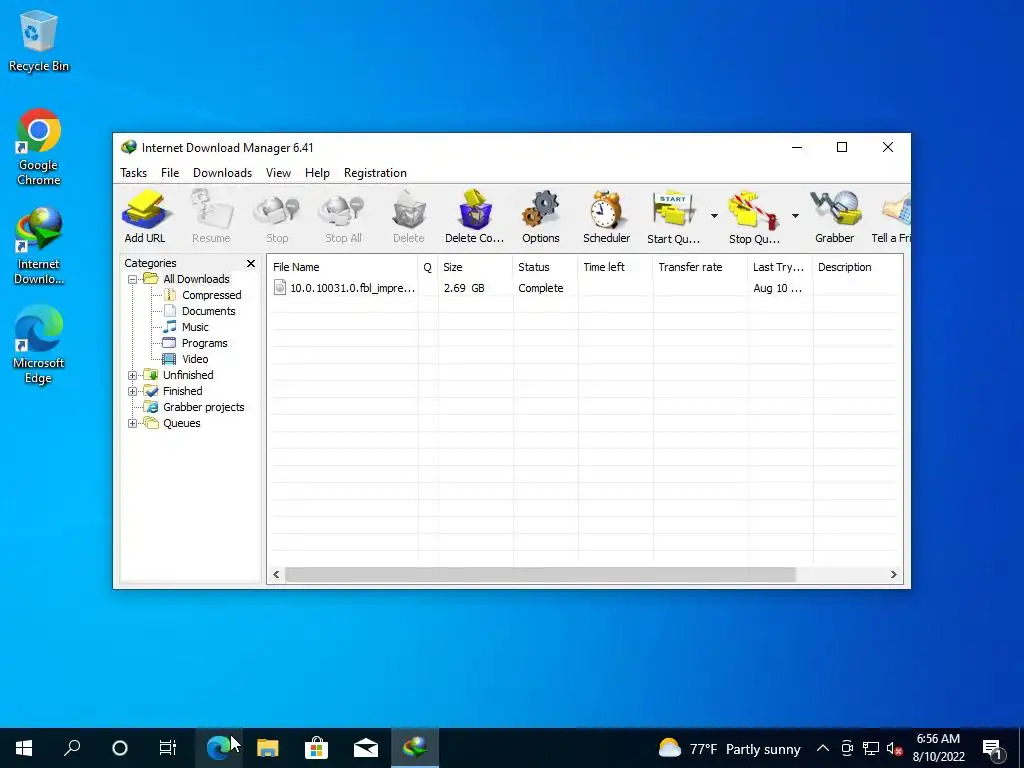The width and height of the screenshot is (1024, 768).
Task: Click the download list horizontal scrollbar thumb
Action: pyautogui.click(x=541, y=575)
